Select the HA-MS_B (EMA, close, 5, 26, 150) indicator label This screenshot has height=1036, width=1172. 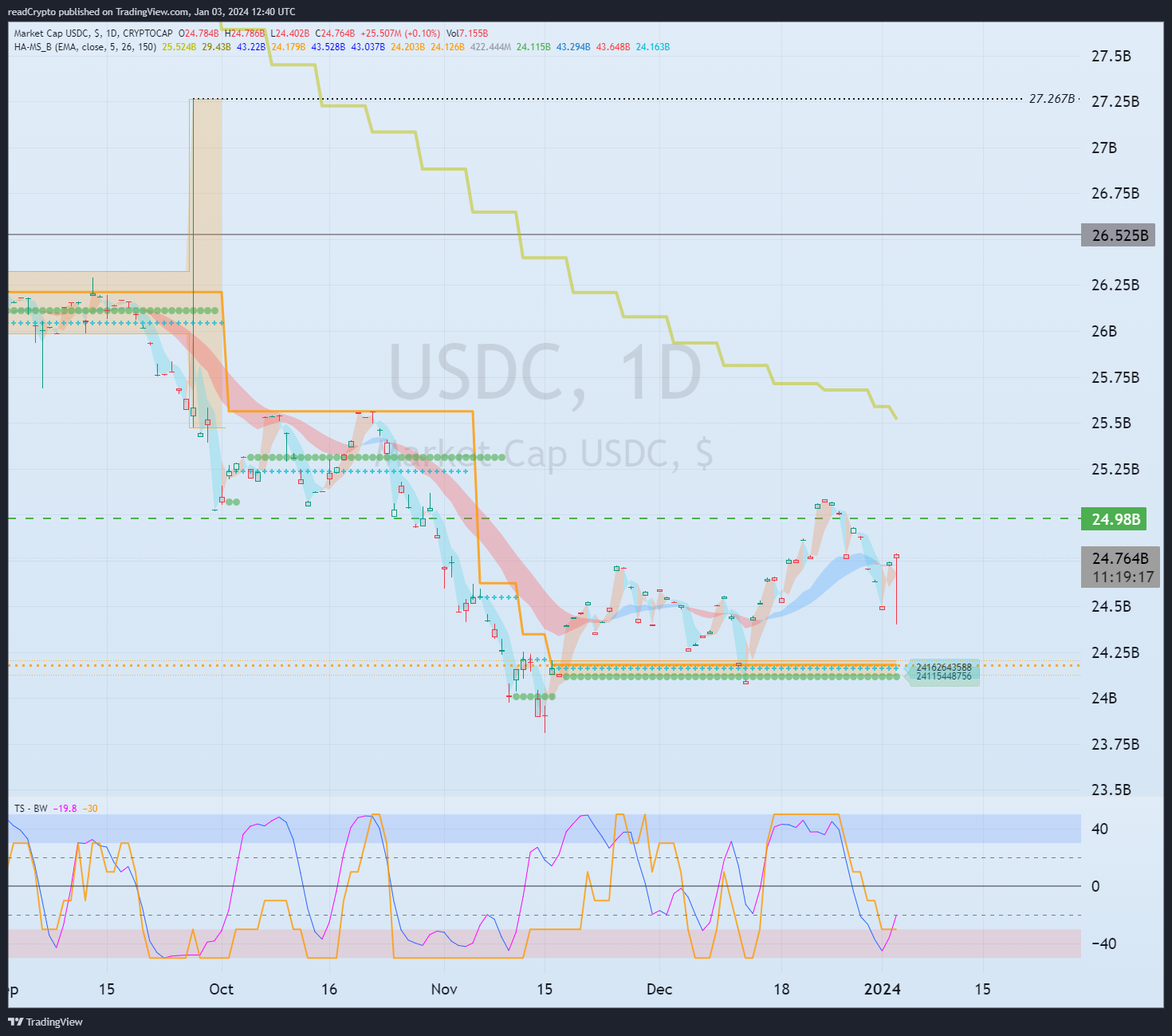point(85,47)
